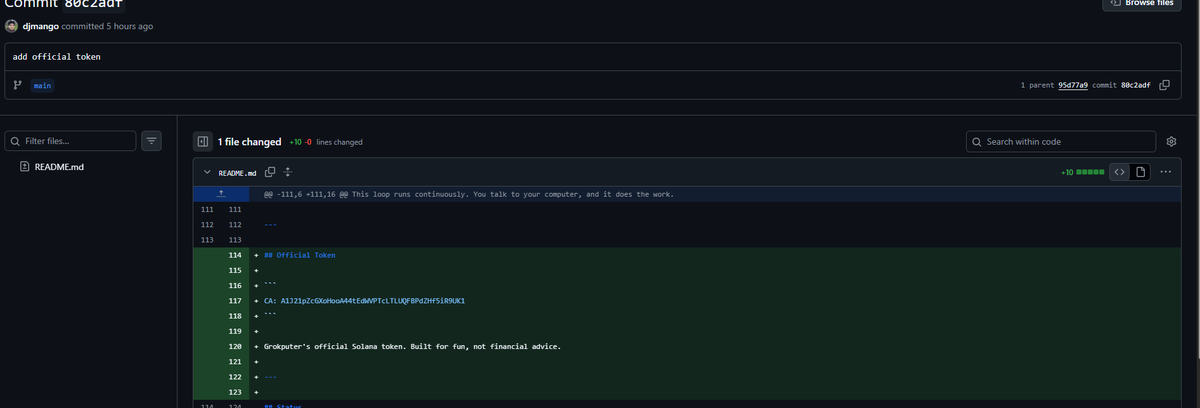This screenshot has height=408, width=1200.
Task: Click djmango's avatar picture
Action: click(12, 26)
